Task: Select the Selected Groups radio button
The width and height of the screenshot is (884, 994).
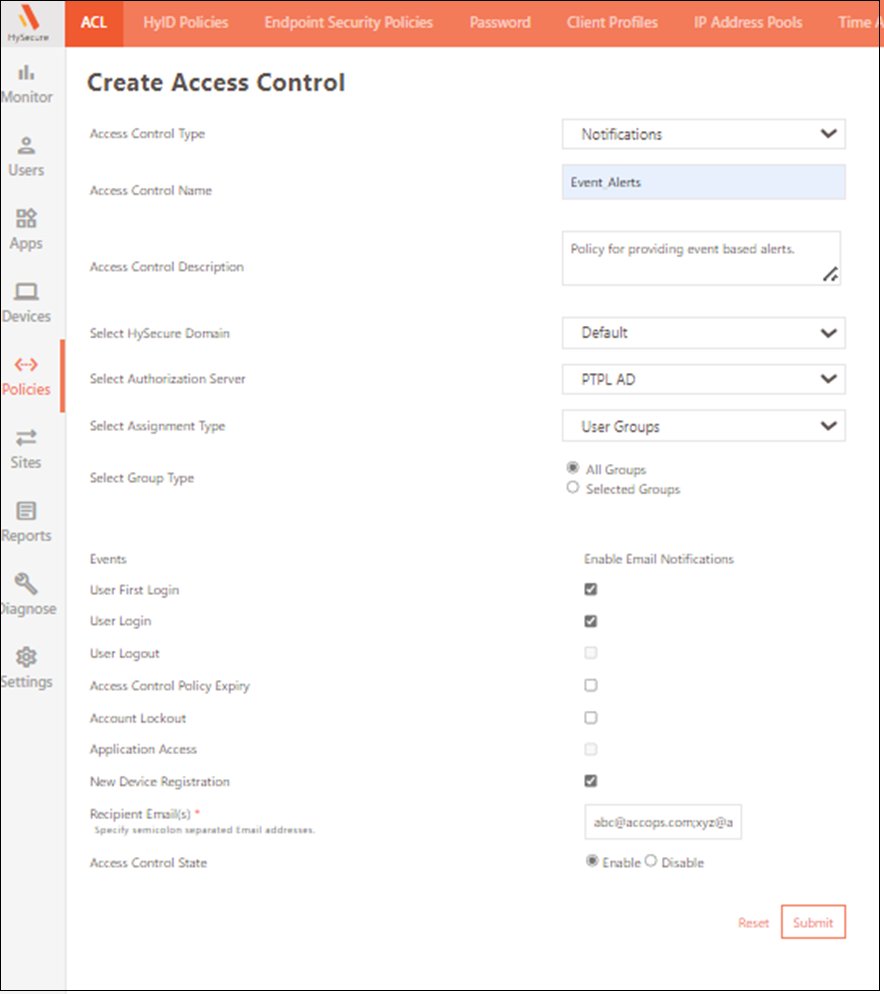Action: 573,488
